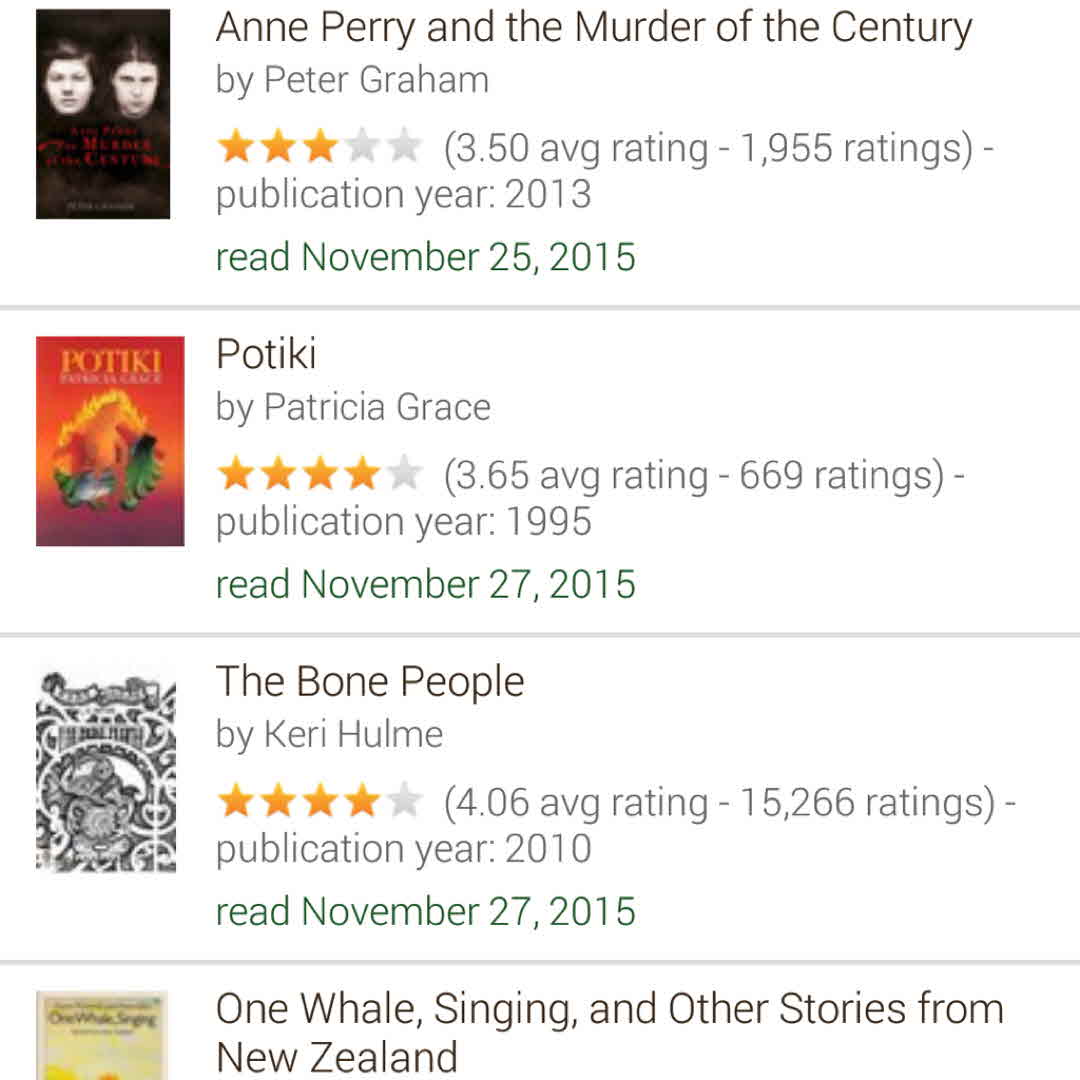Viewport: 1080px width, 1080px height.
Task: Tap the Potiki book cover thumbnail
Action: [x=110, y=441]
